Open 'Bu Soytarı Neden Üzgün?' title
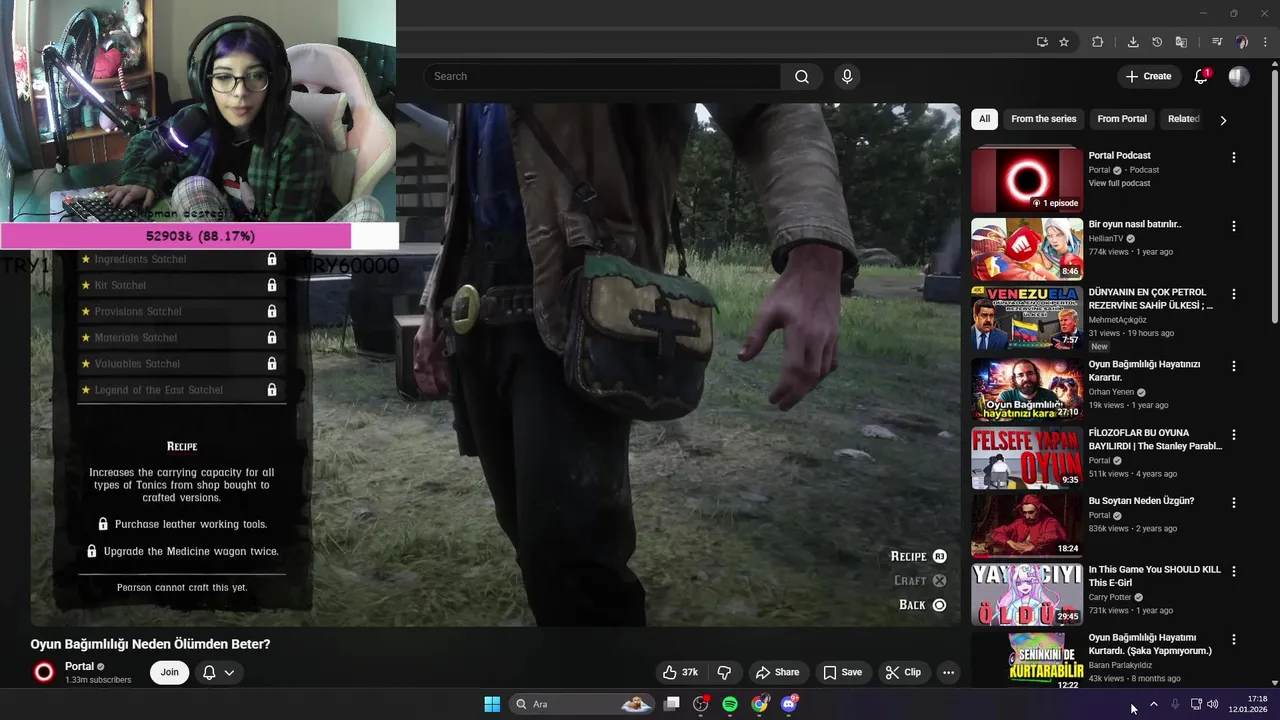 click(x=1141, y=501)
